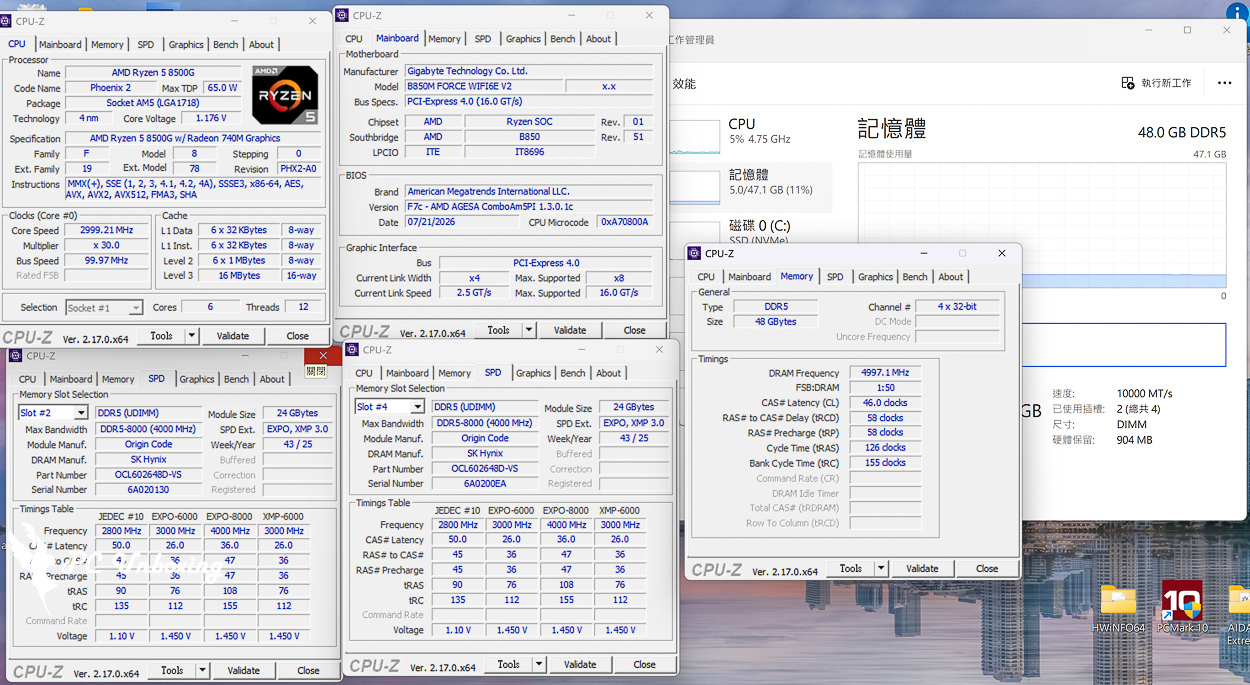Open the HWiNFO64 folder on the desktop
Screen dimensions: 1250x685
[1118, 607]
